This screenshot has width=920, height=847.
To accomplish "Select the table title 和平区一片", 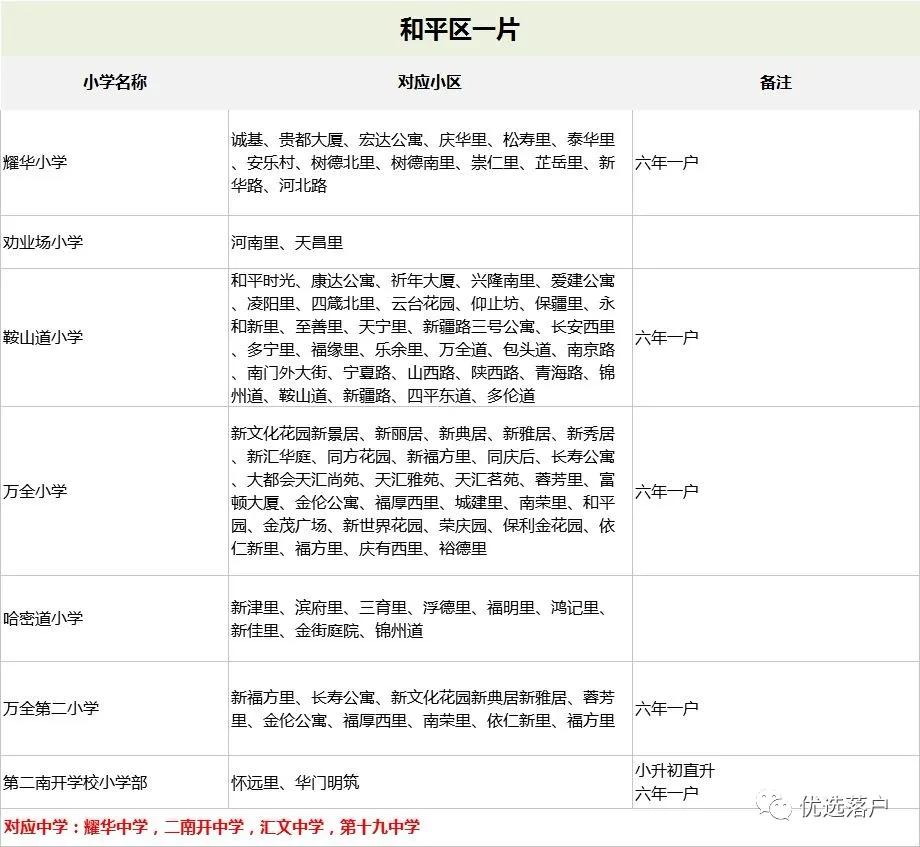I will 458,27.
